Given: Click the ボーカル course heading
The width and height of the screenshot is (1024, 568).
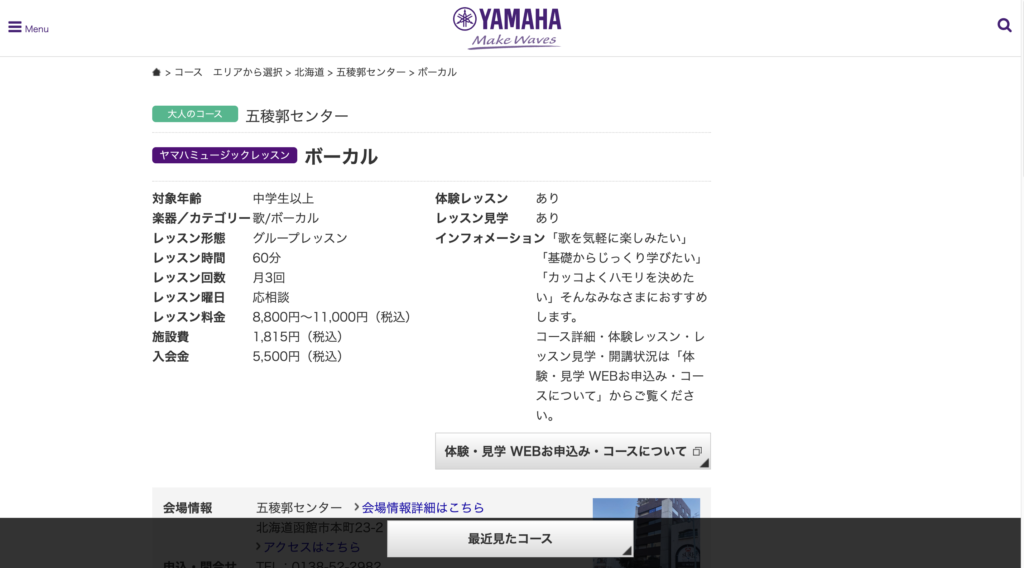Looking at the screenshot, I should pos(341,157).
